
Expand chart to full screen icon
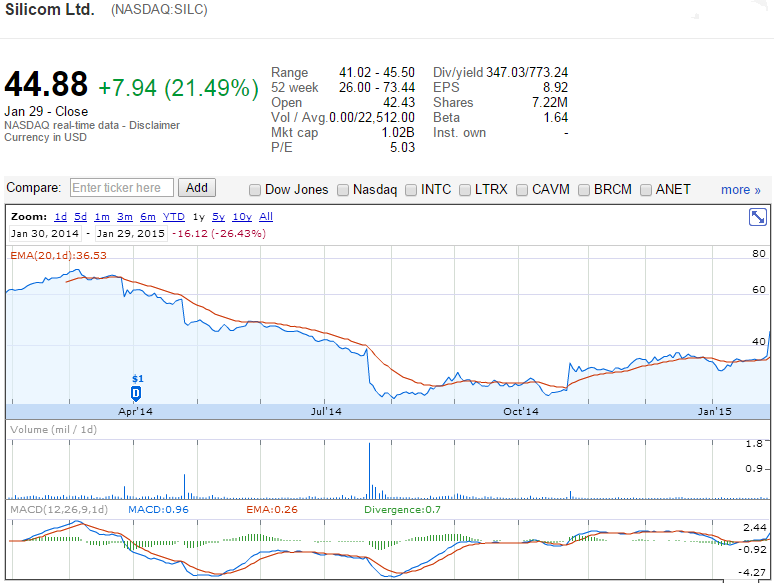click(x=757, y=217)
